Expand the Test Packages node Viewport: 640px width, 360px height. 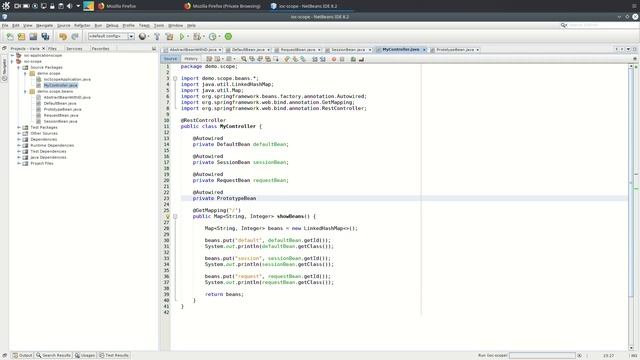19,127
